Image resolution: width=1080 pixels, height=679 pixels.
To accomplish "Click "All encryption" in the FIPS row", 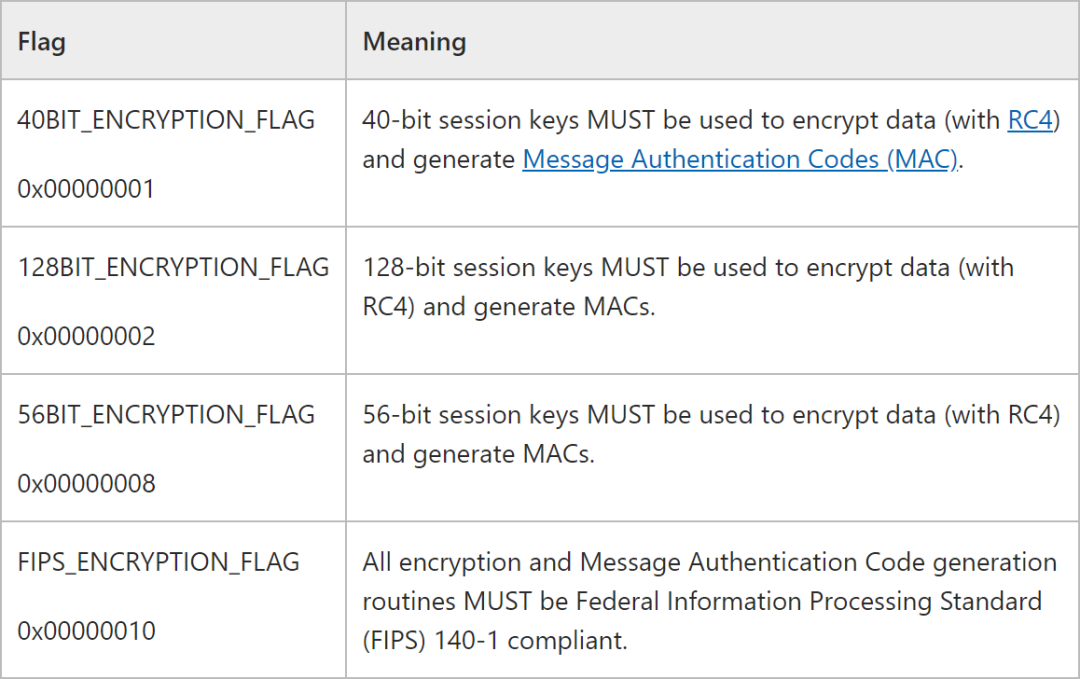I will point(432,563).
